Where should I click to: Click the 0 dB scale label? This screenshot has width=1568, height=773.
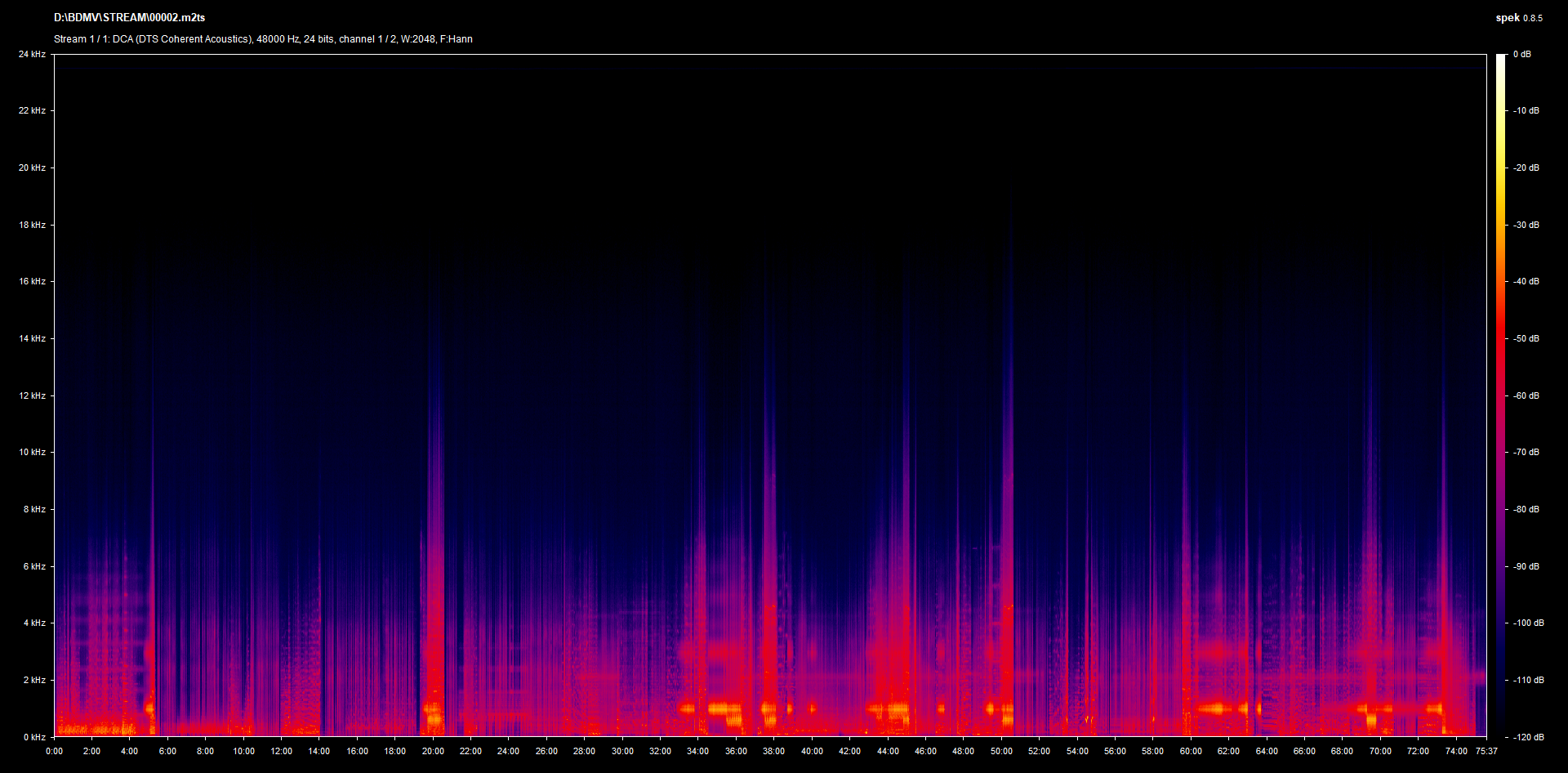pos(1521,54)
